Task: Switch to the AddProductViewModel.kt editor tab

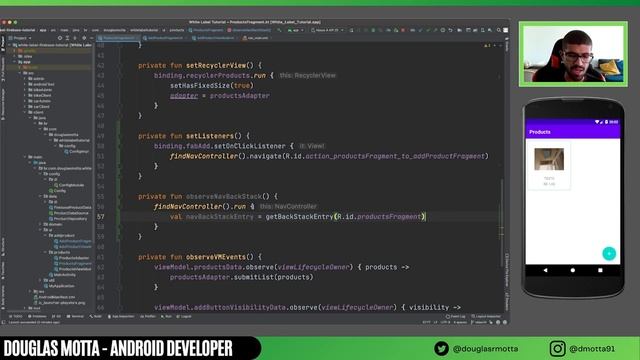Action: coord(214,38)
